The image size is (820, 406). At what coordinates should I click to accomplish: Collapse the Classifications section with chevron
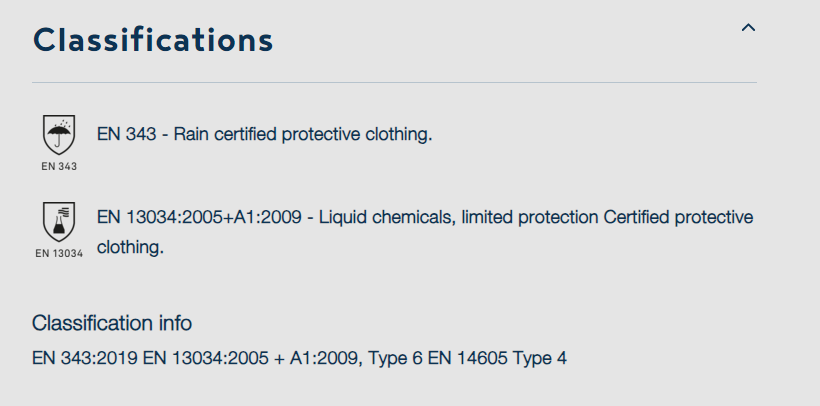coord(748,28)
